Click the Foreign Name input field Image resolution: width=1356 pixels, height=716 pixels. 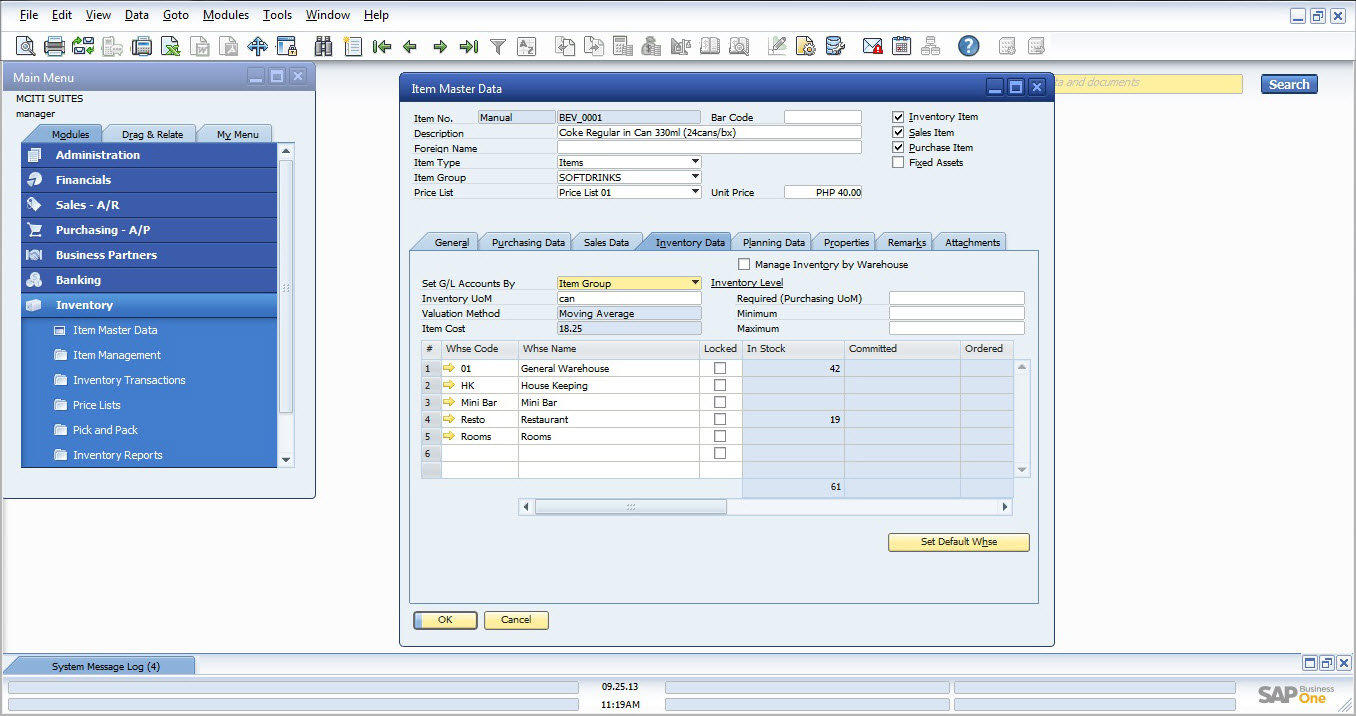(x=709, y=147)
